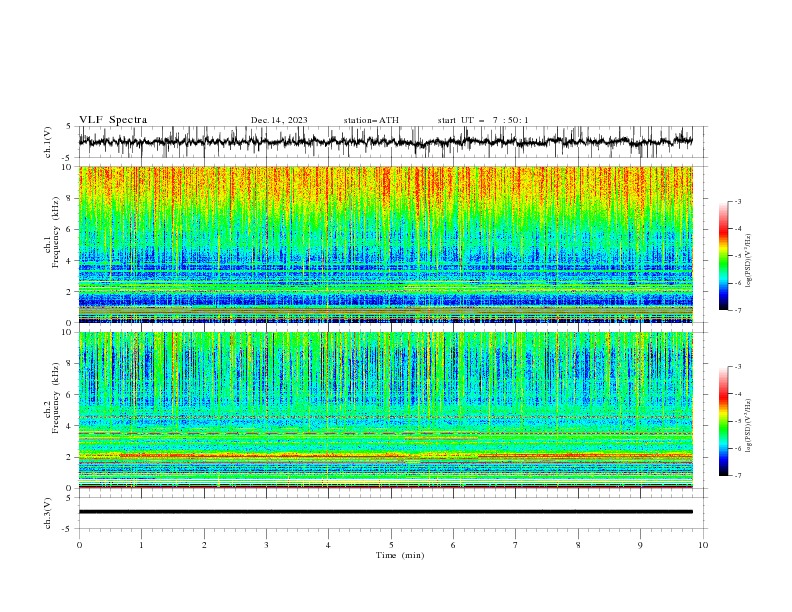This screenshot has width=792, height=612.
Task: Click time axis tick label "7"
Action: coord(516,545)
